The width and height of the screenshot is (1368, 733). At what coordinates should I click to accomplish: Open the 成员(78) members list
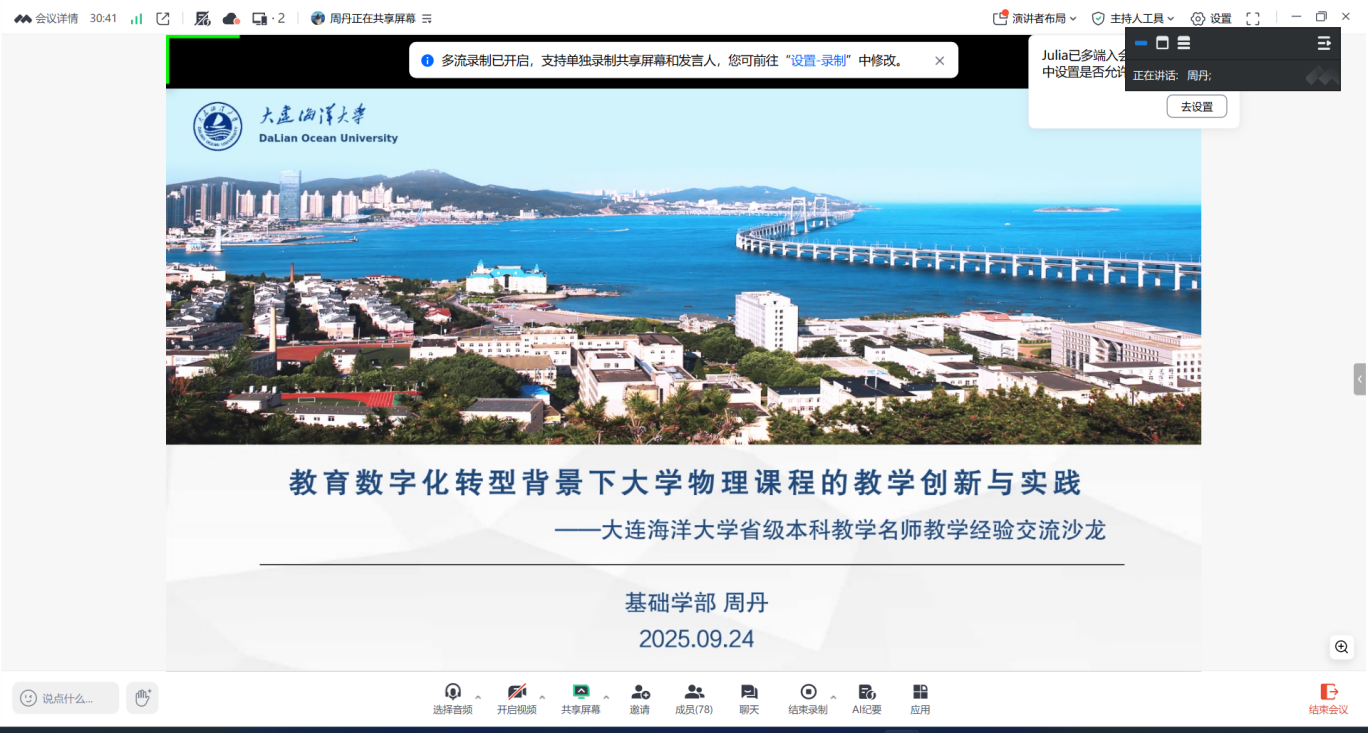pos(694,698)
